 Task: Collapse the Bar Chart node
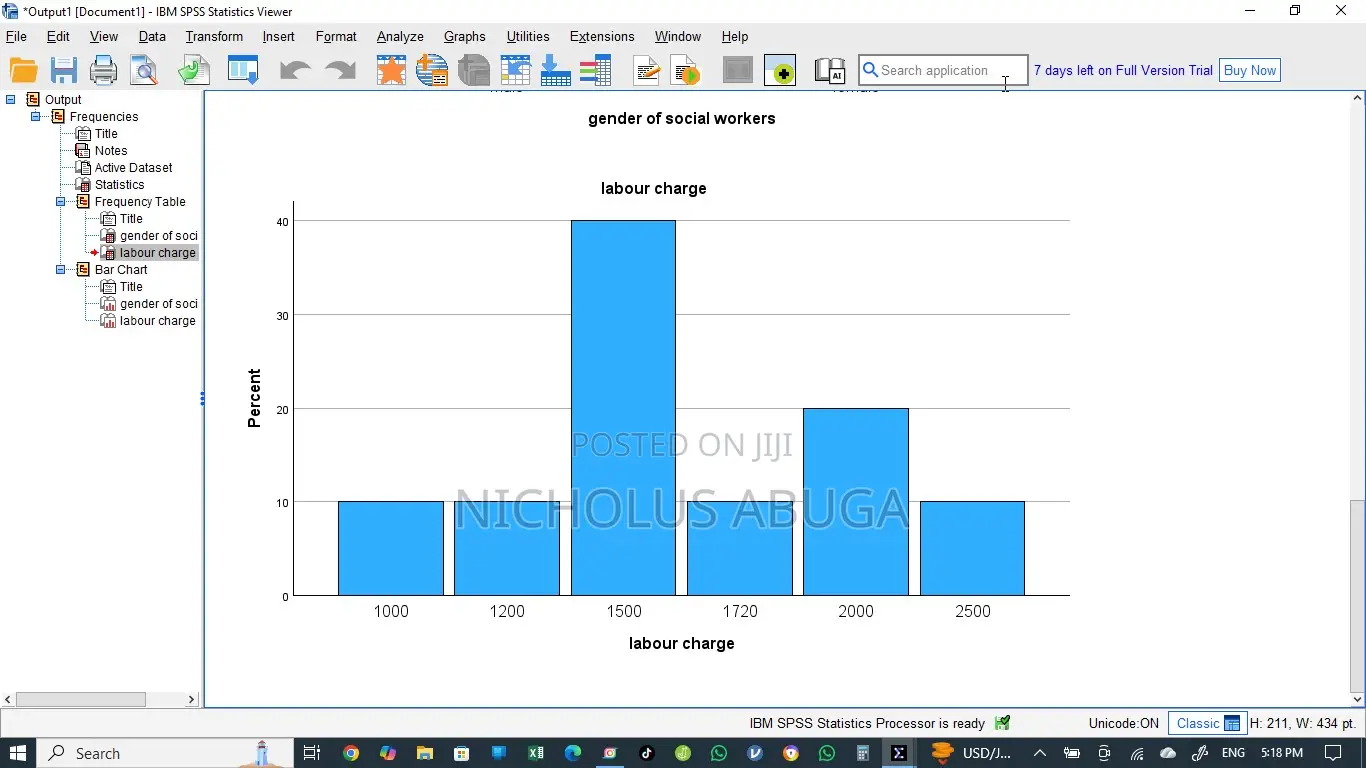click(x=60, y=269)
